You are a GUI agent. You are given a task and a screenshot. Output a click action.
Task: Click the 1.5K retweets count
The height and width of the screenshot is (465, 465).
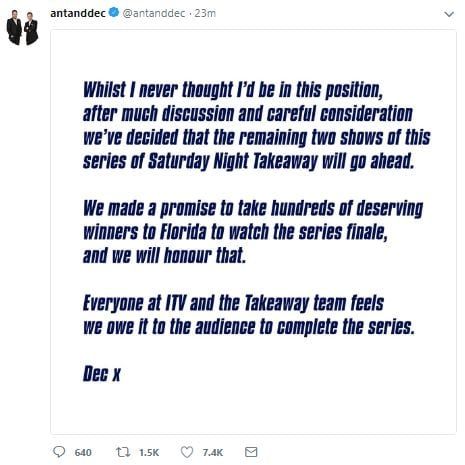point(149,452)
